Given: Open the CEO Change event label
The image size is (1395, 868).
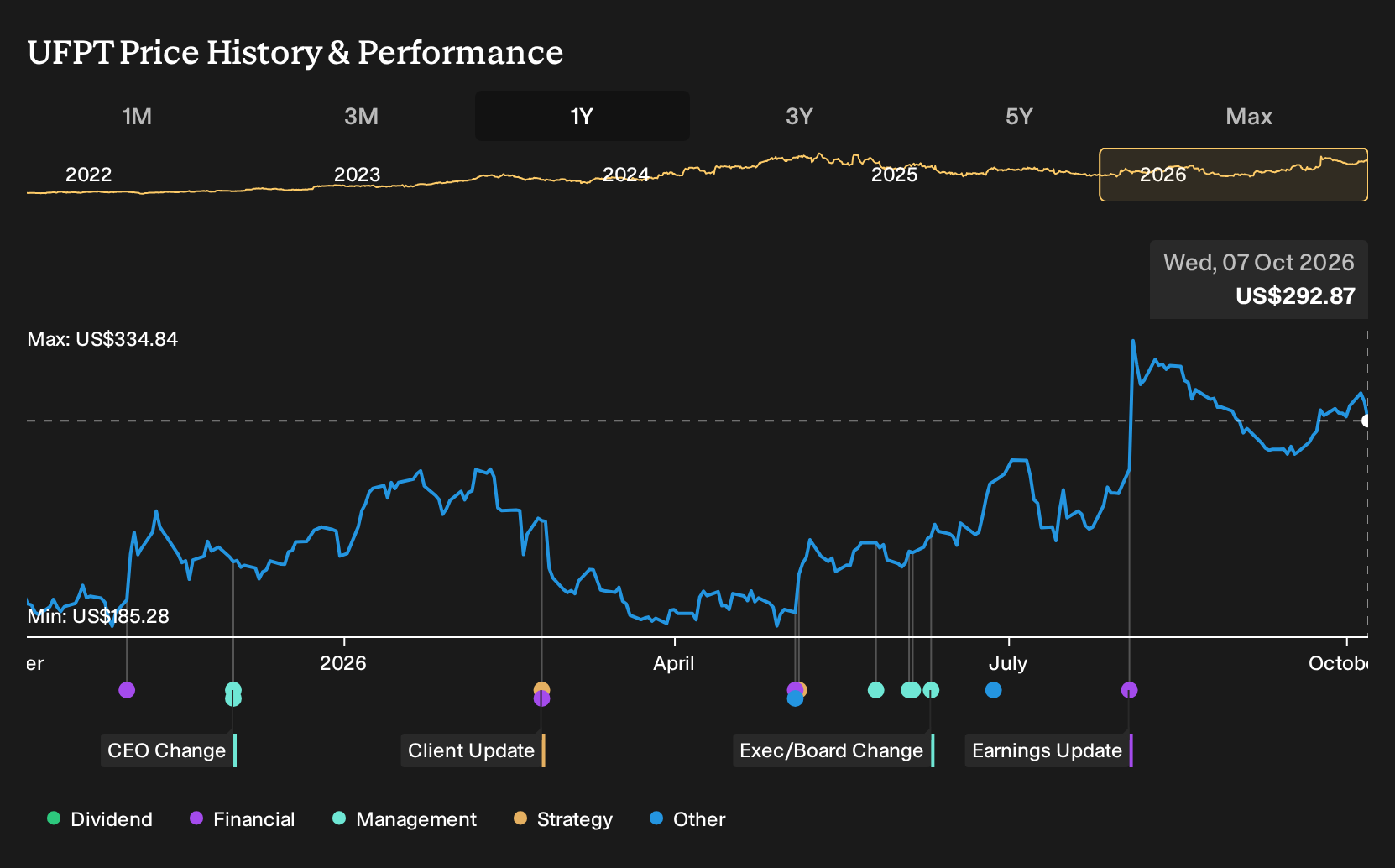Looking at the screenshot, I should (169, 750).
